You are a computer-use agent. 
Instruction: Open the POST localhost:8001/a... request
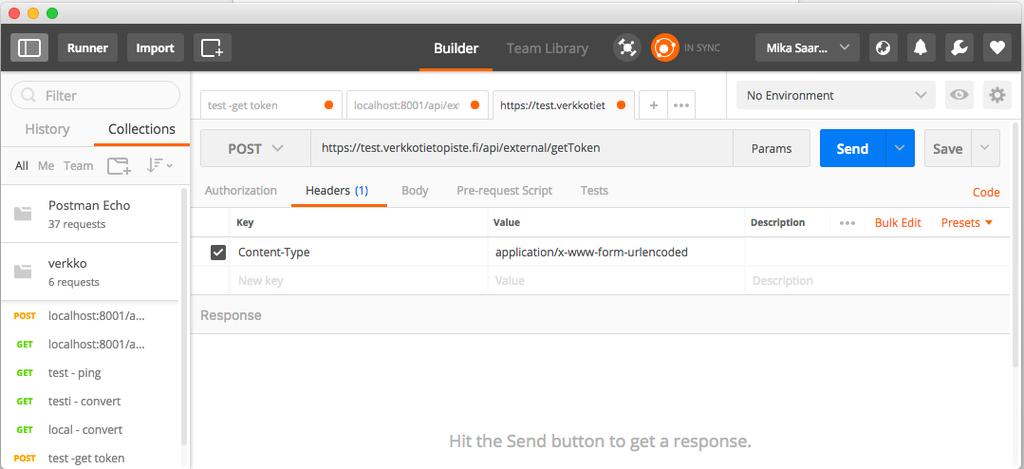[x=89, y=315]
